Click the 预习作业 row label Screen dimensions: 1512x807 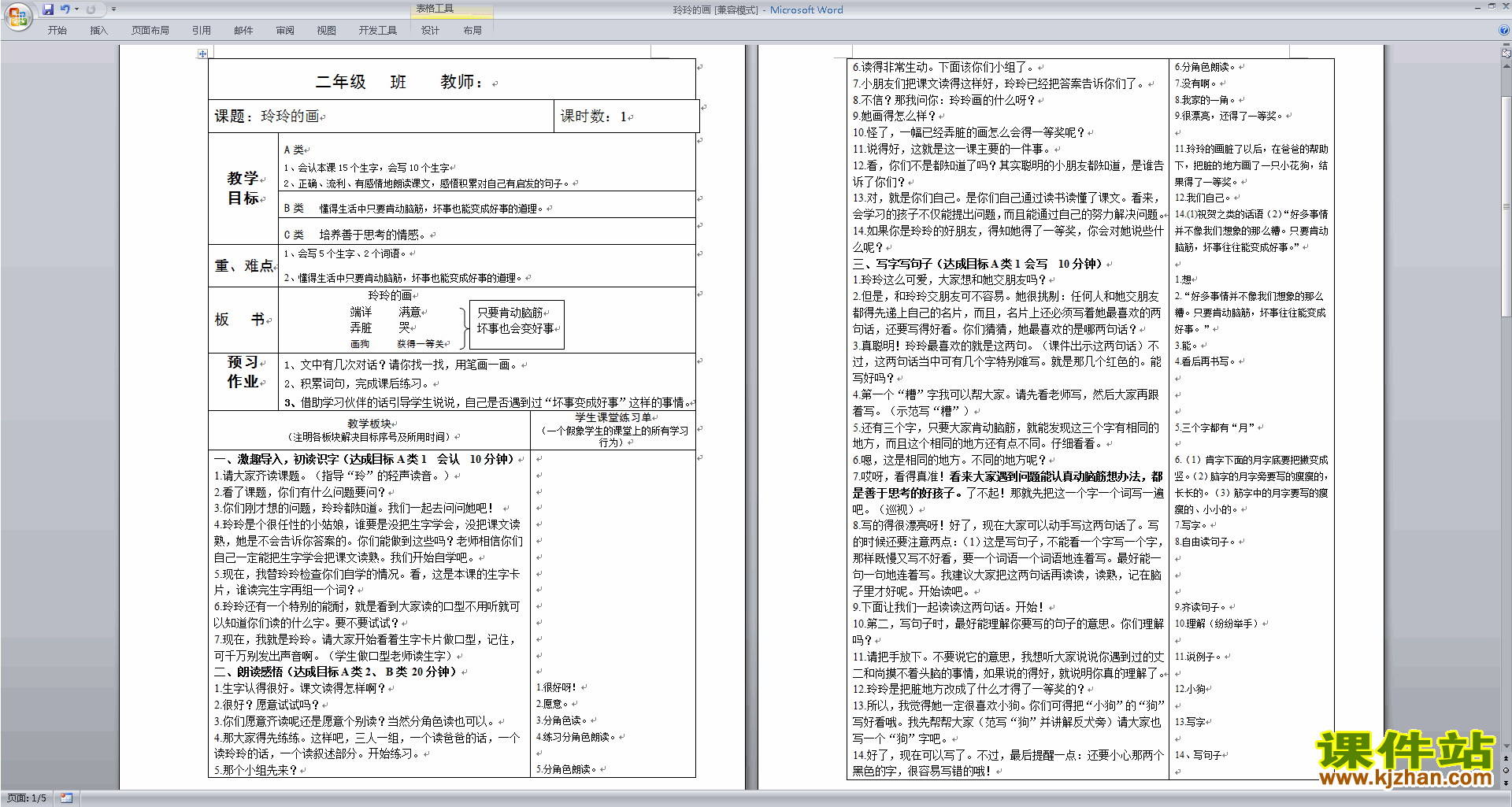[x=243, y=381]
